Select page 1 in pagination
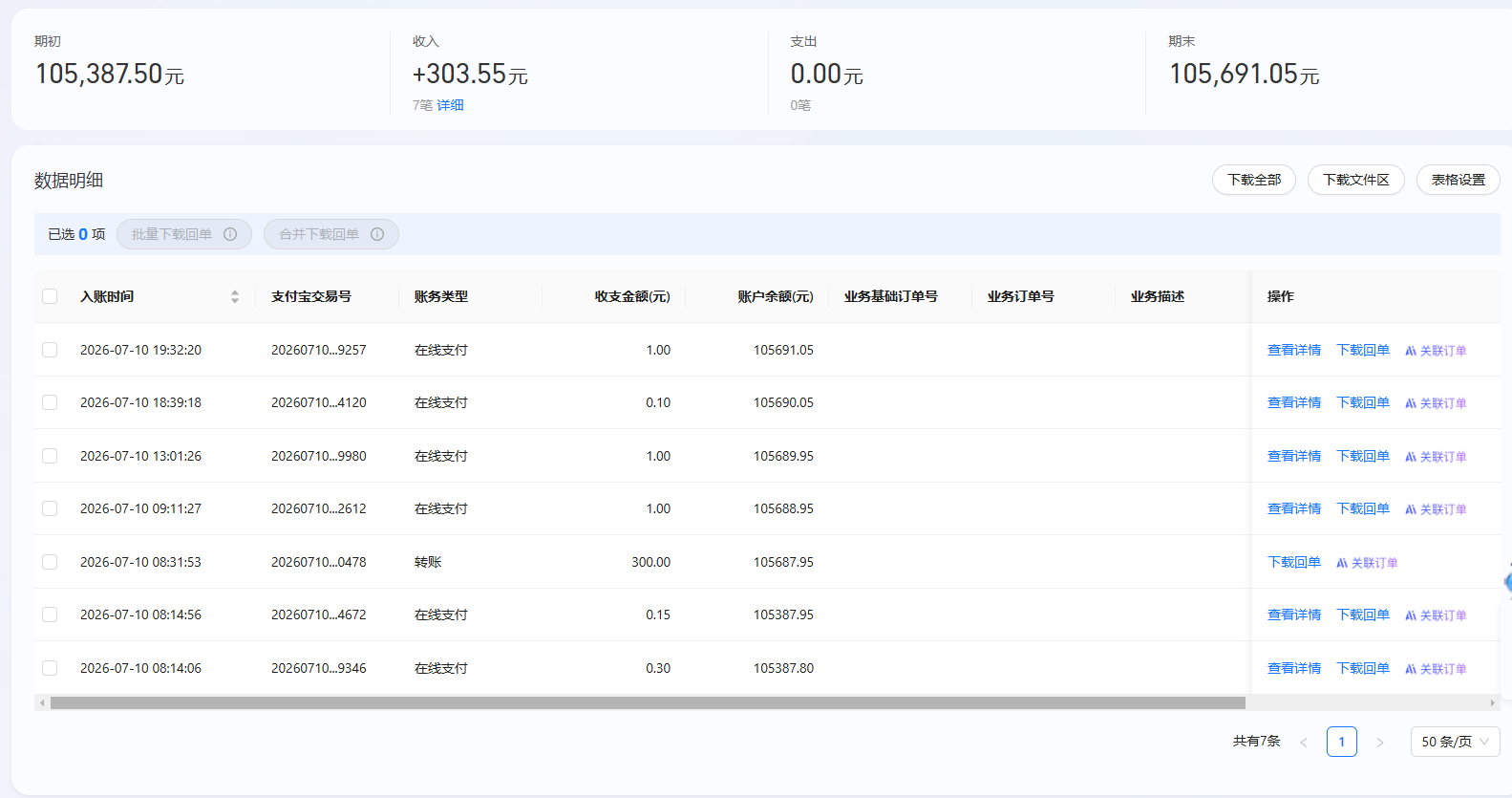This screenshot has height=798, width=1512. click(1342, 742)
